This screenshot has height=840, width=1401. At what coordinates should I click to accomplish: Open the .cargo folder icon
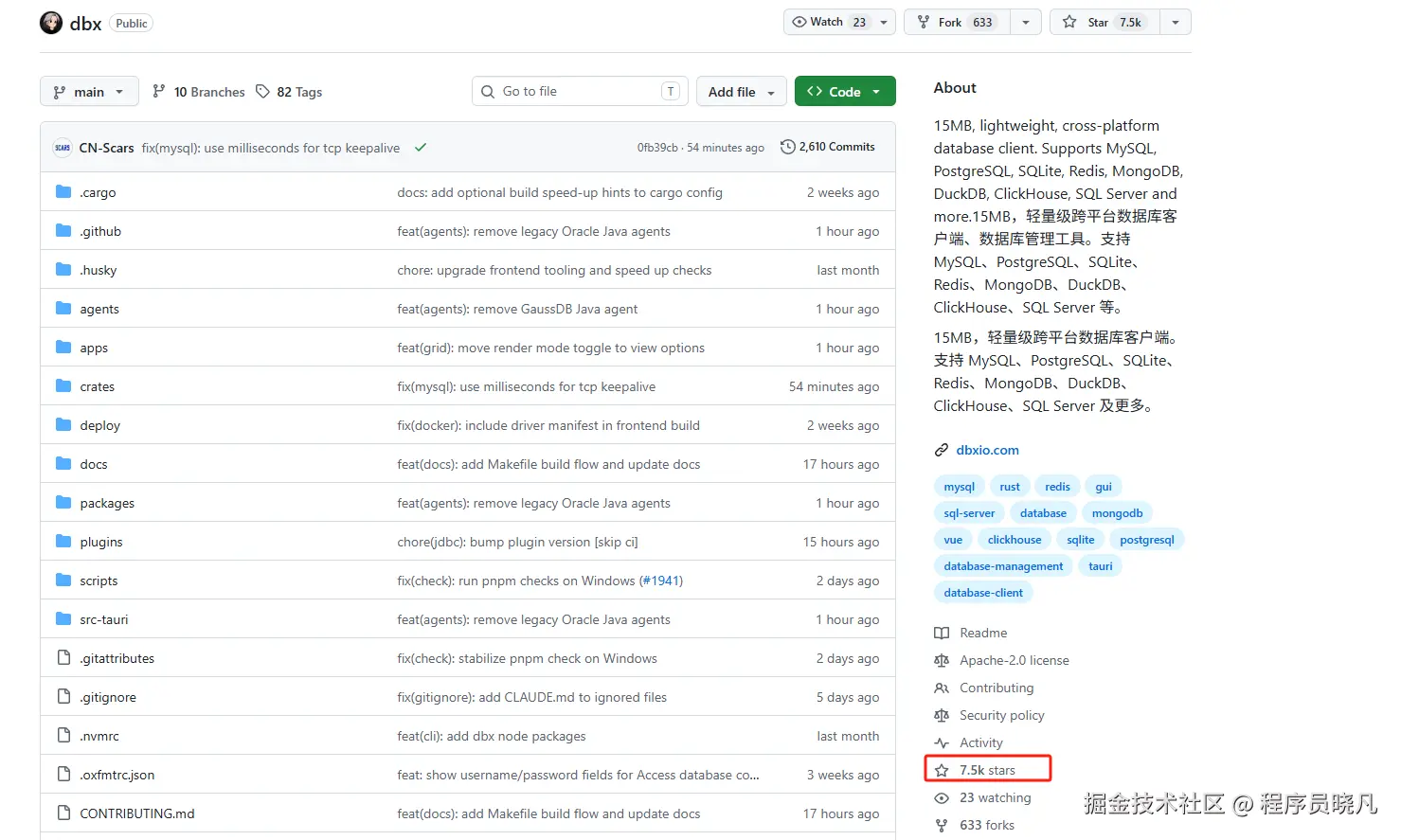(x=63, y=192)
